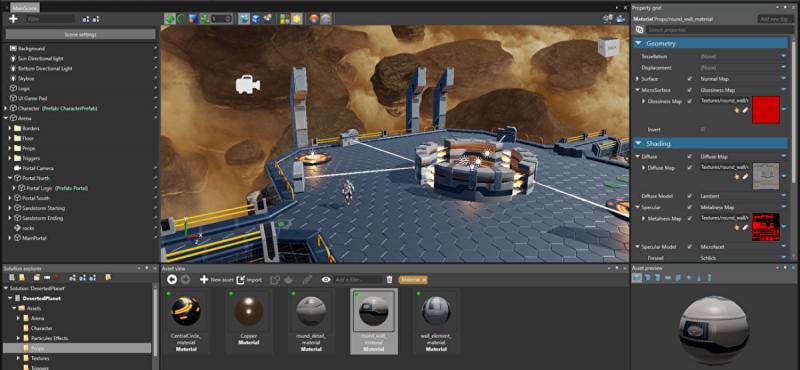
Task: Click the hand pick icon under Glossiness Map texture
Action: click(737, 110)
